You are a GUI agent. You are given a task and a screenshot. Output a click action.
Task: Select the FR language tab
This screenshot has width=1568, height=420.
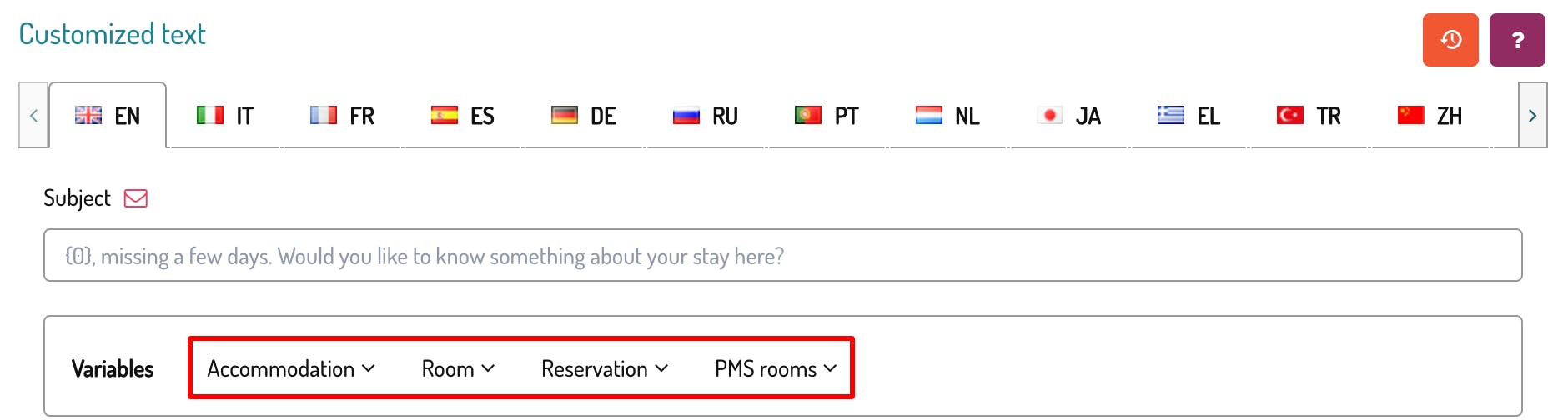[x=343, y=116]
